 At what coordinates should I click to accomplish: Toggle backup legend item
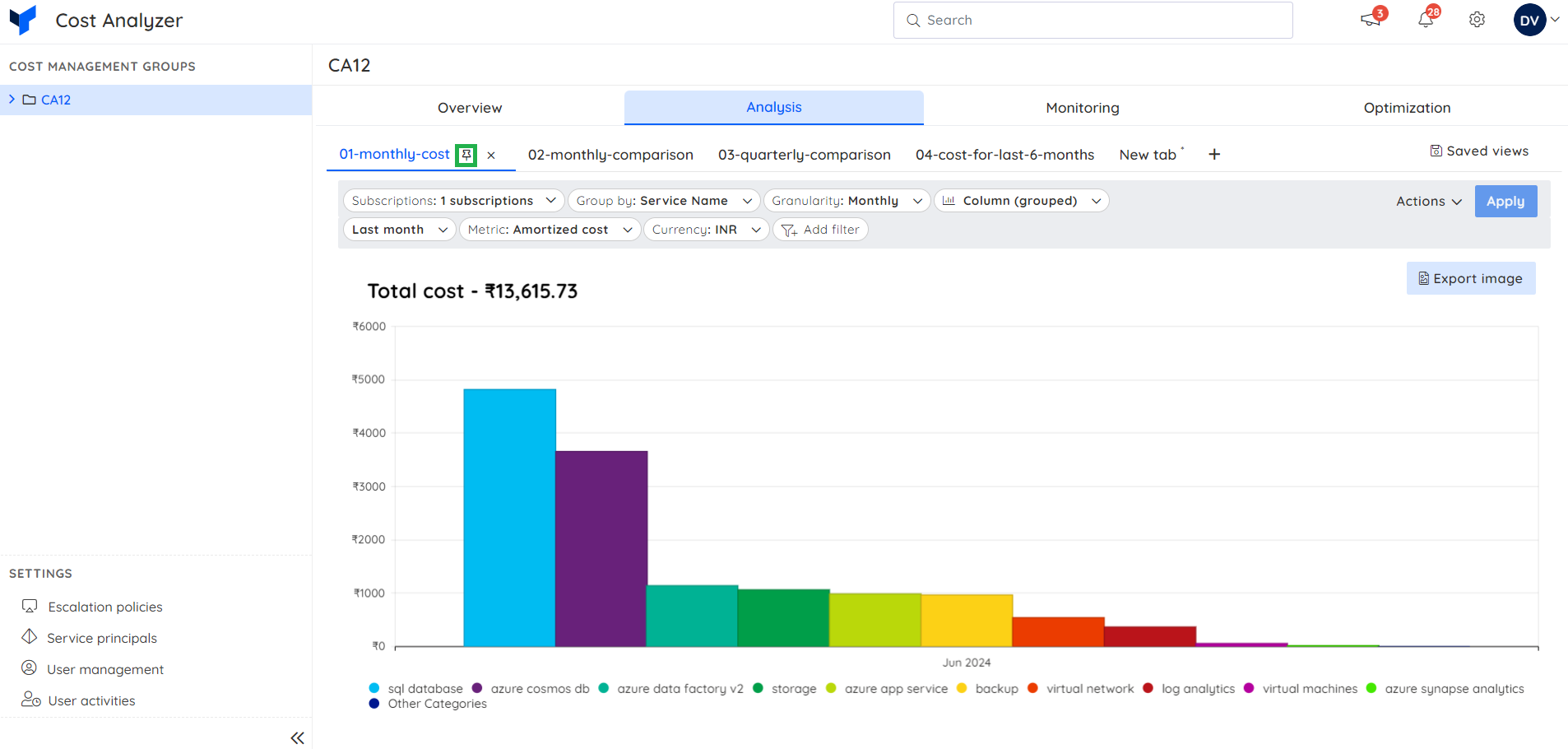987,689
